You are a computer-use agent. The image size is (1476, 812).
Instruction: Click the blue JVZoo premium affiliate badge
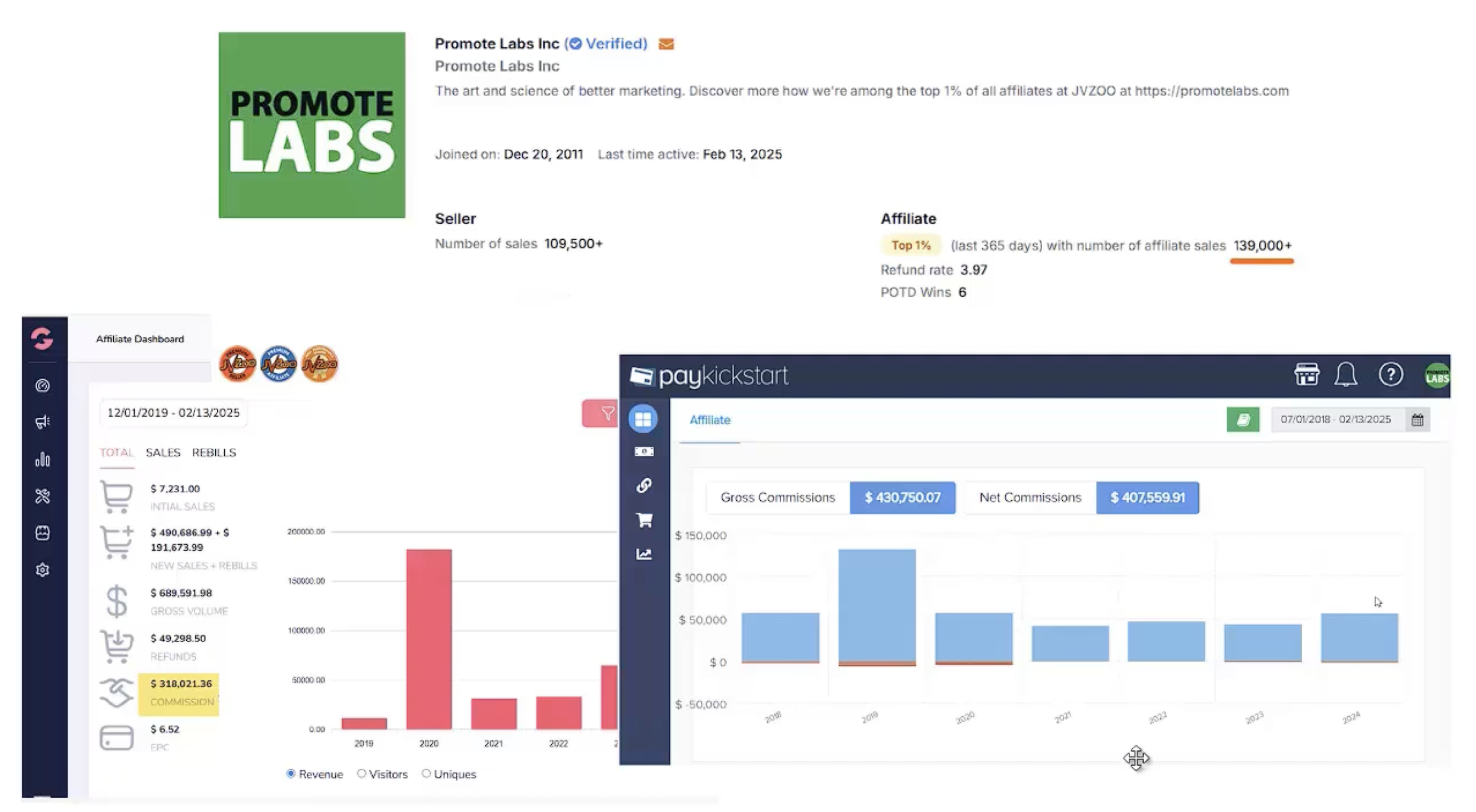pos(279,363)
